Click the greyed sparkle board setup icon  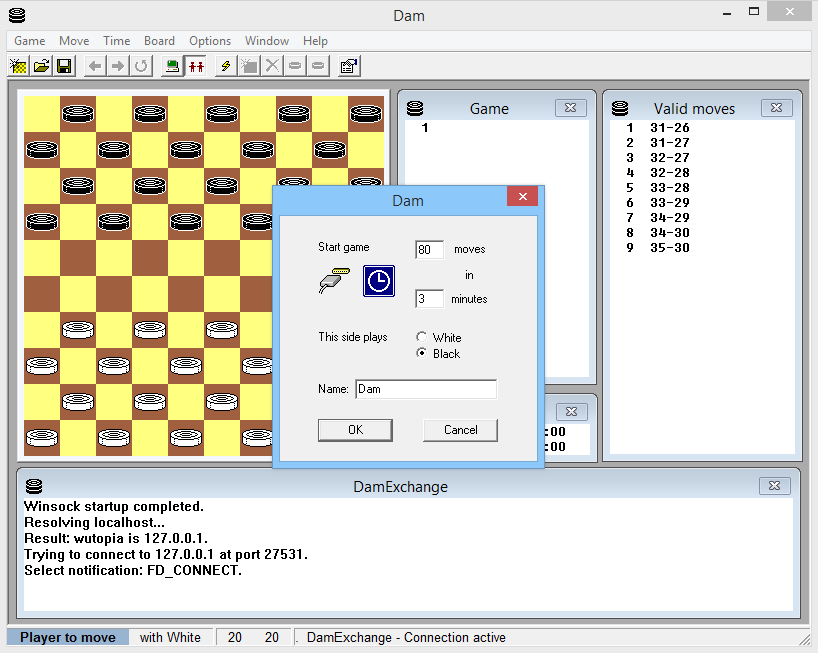(x=249, y=66)
